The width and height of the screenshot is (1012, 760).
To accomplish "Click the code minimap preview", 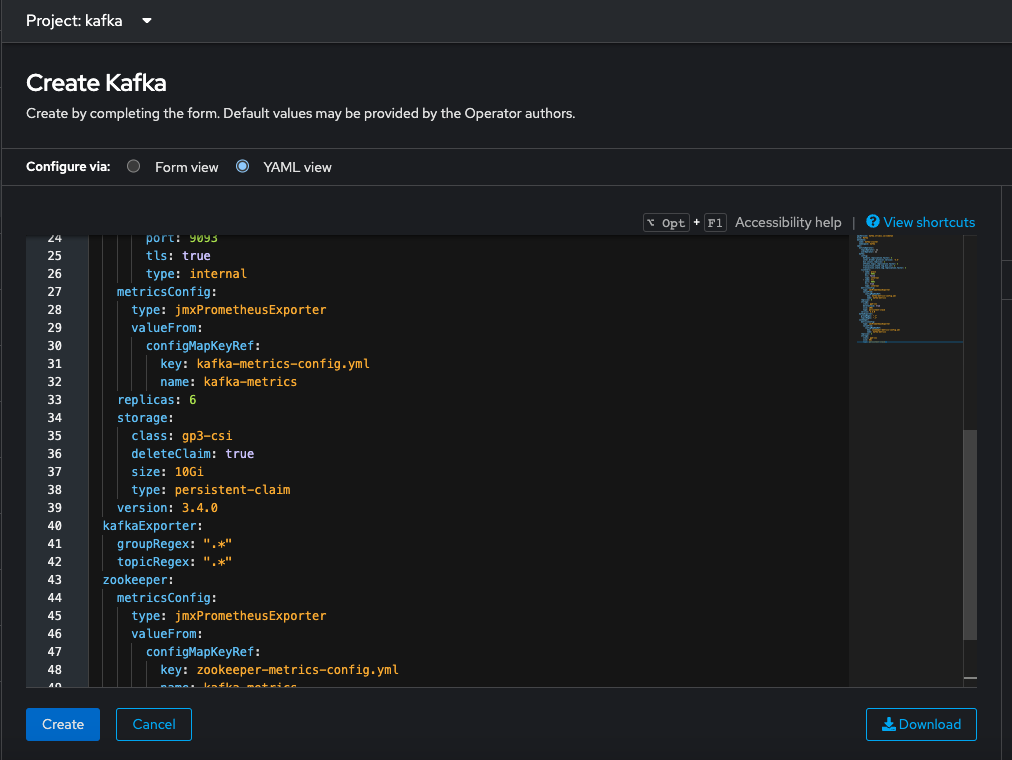I will (907, 289).
